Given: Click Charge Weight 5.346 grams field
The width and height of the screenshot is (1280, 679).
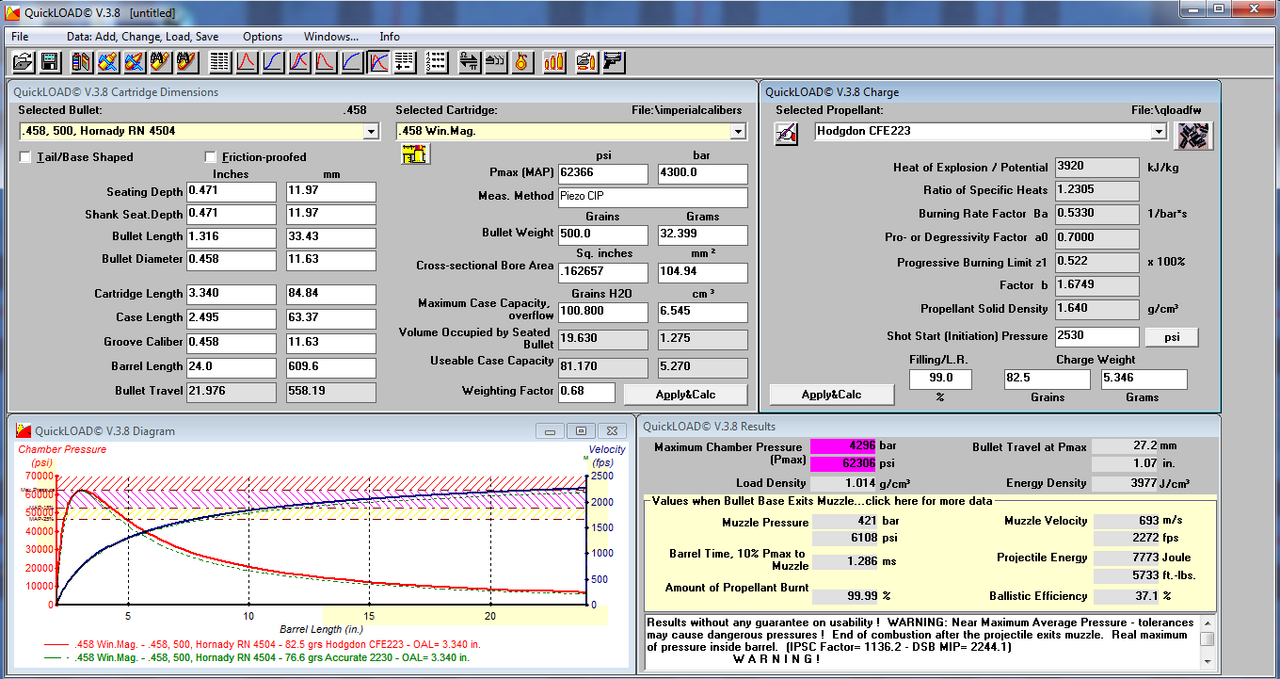Looking at the screenshot, I should pos(1143,379).
